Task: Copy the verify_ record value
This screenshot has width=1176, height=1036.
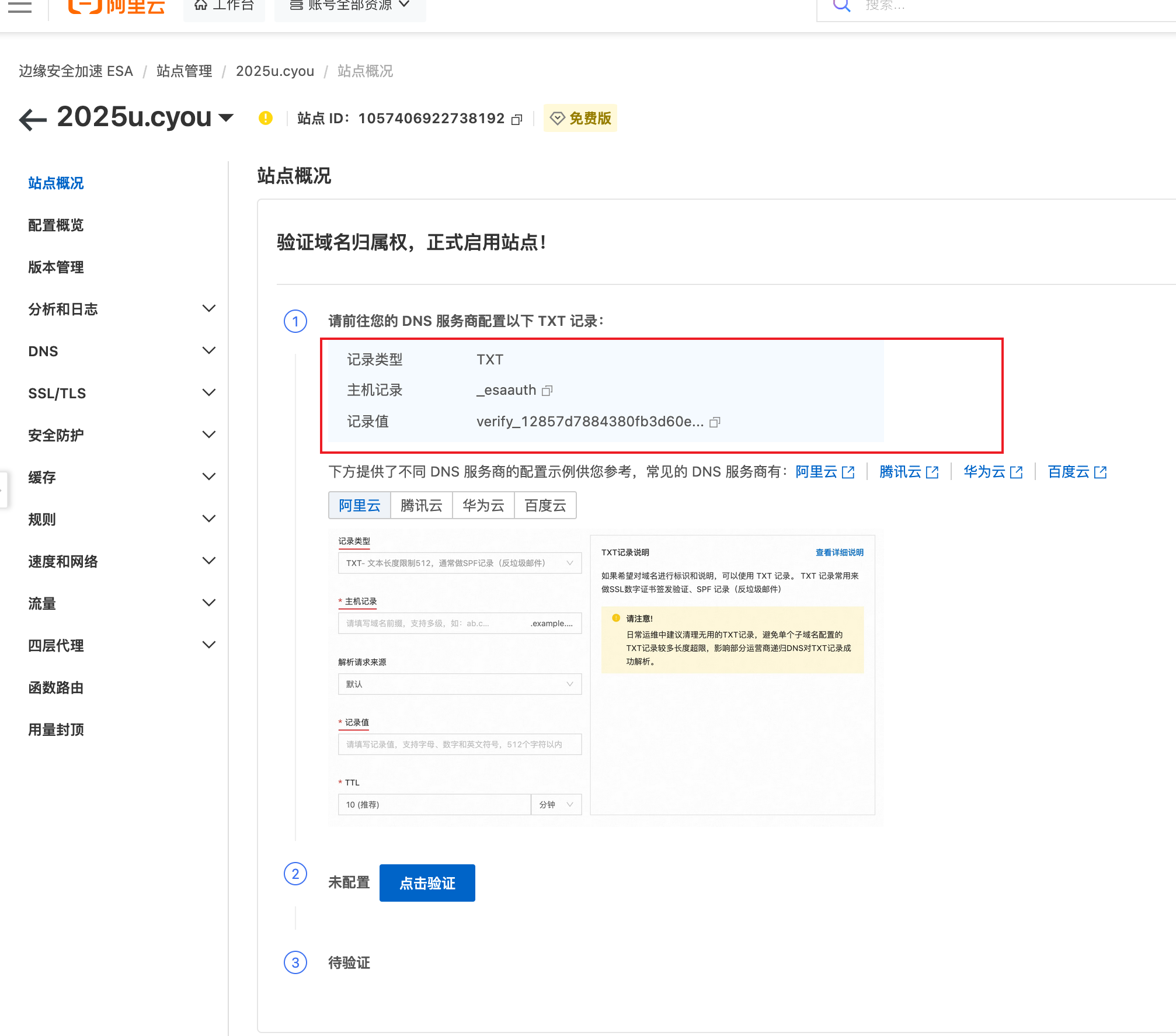Action: coord(717,421)
